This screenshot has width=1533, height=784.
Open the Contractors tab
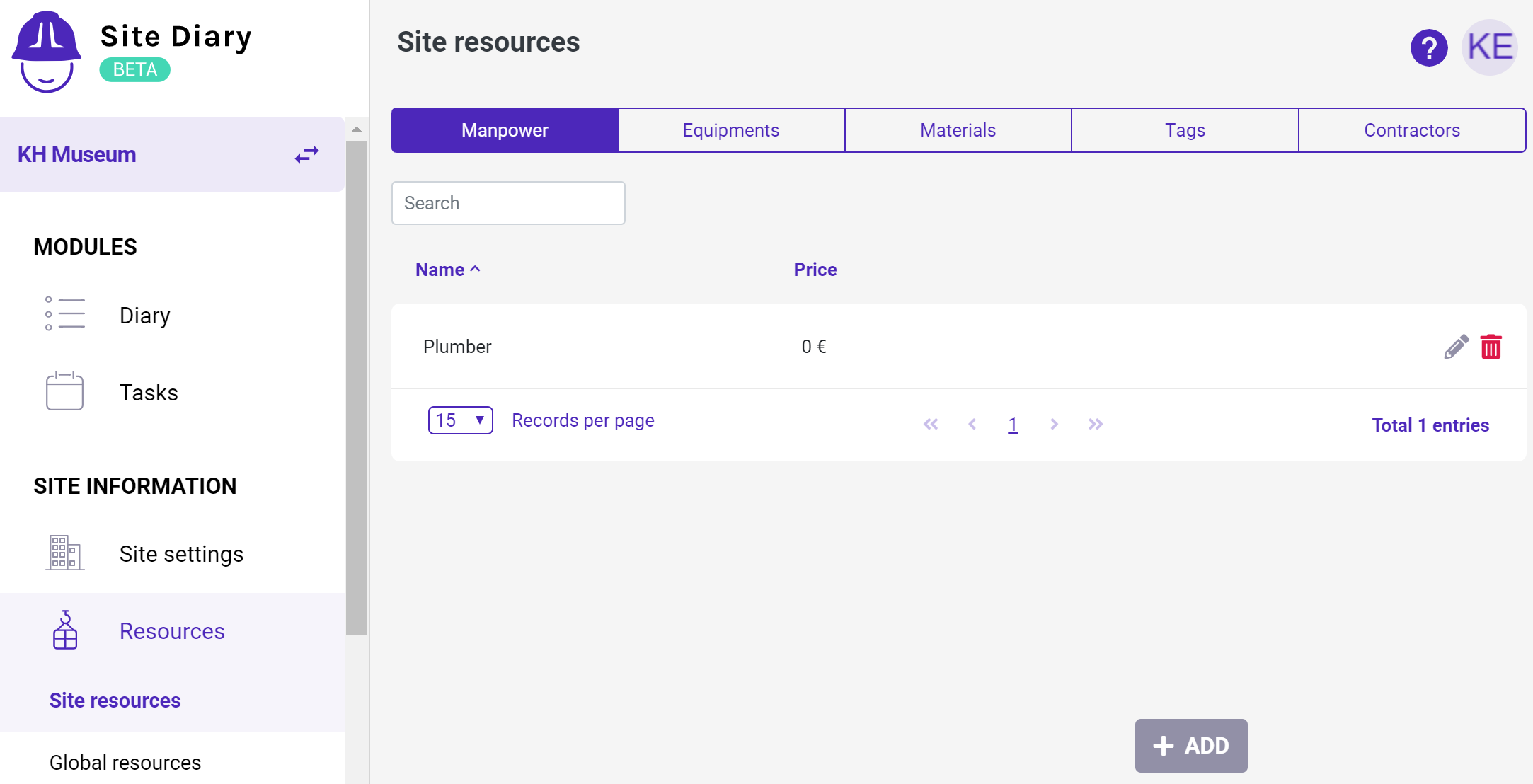(1411, 129)
